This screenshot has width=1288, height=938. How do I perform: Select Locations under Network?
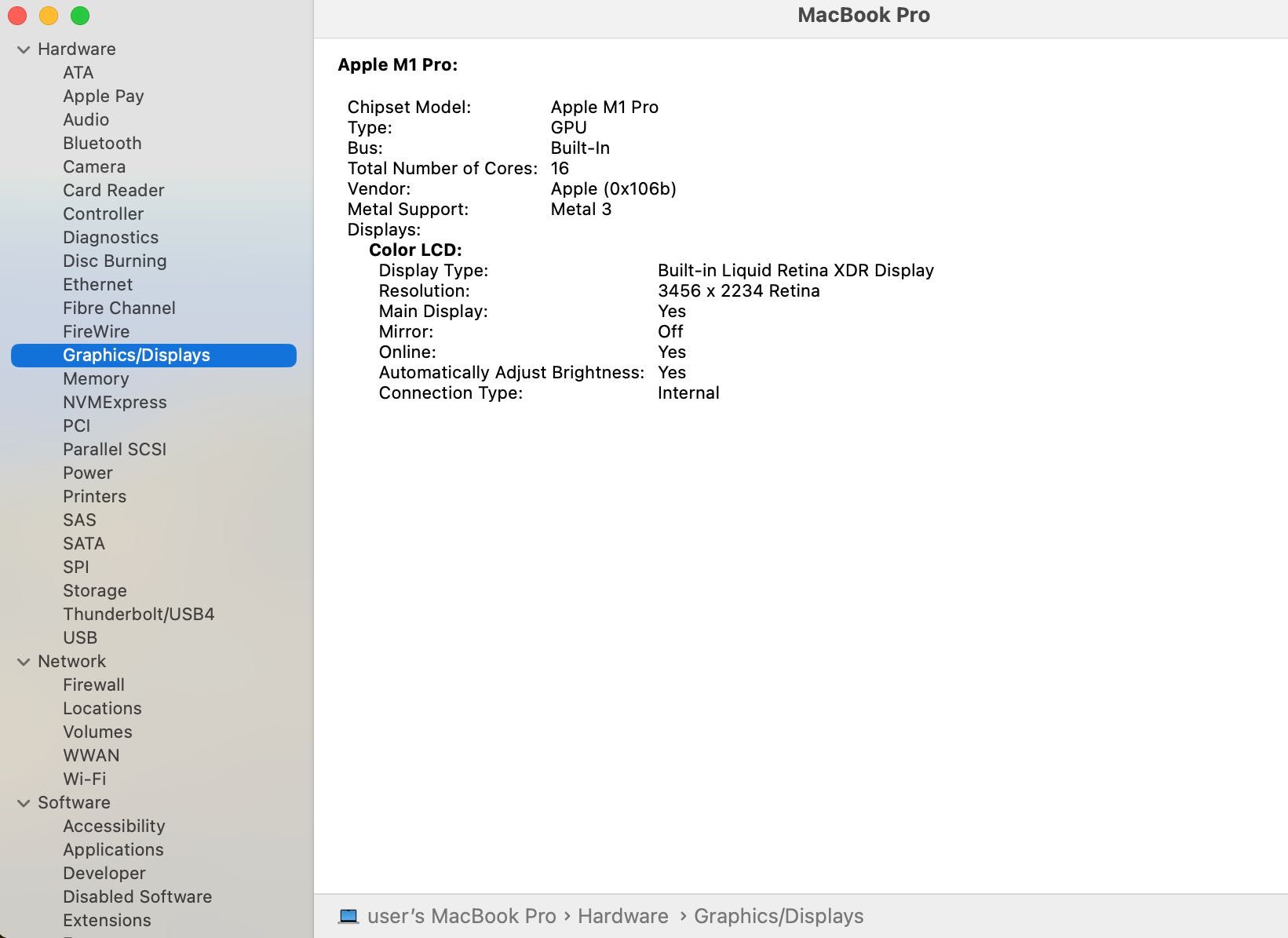(103, 708)
